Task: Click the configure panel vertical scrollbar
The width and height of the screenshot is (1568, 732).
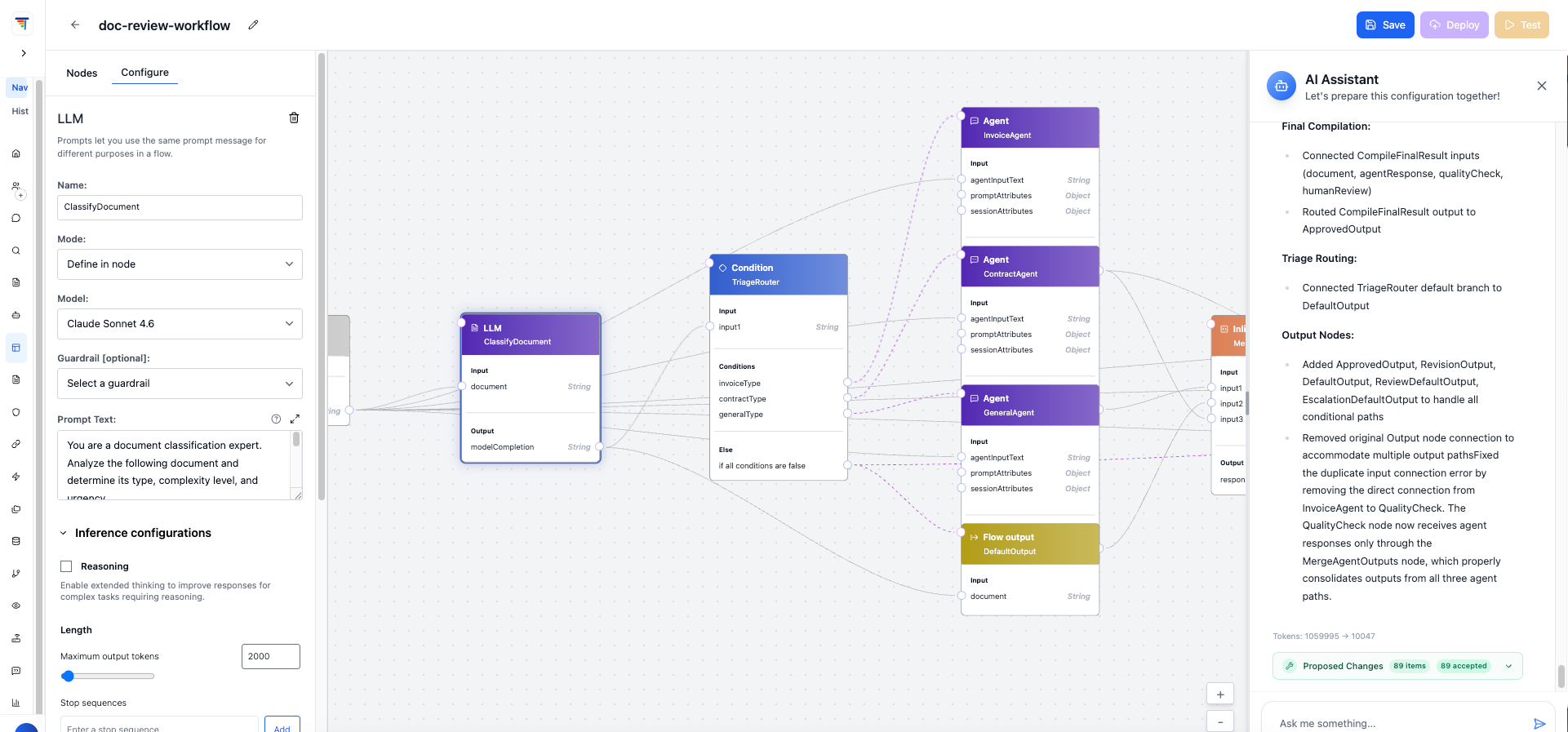Action: [x=322, y=277]
